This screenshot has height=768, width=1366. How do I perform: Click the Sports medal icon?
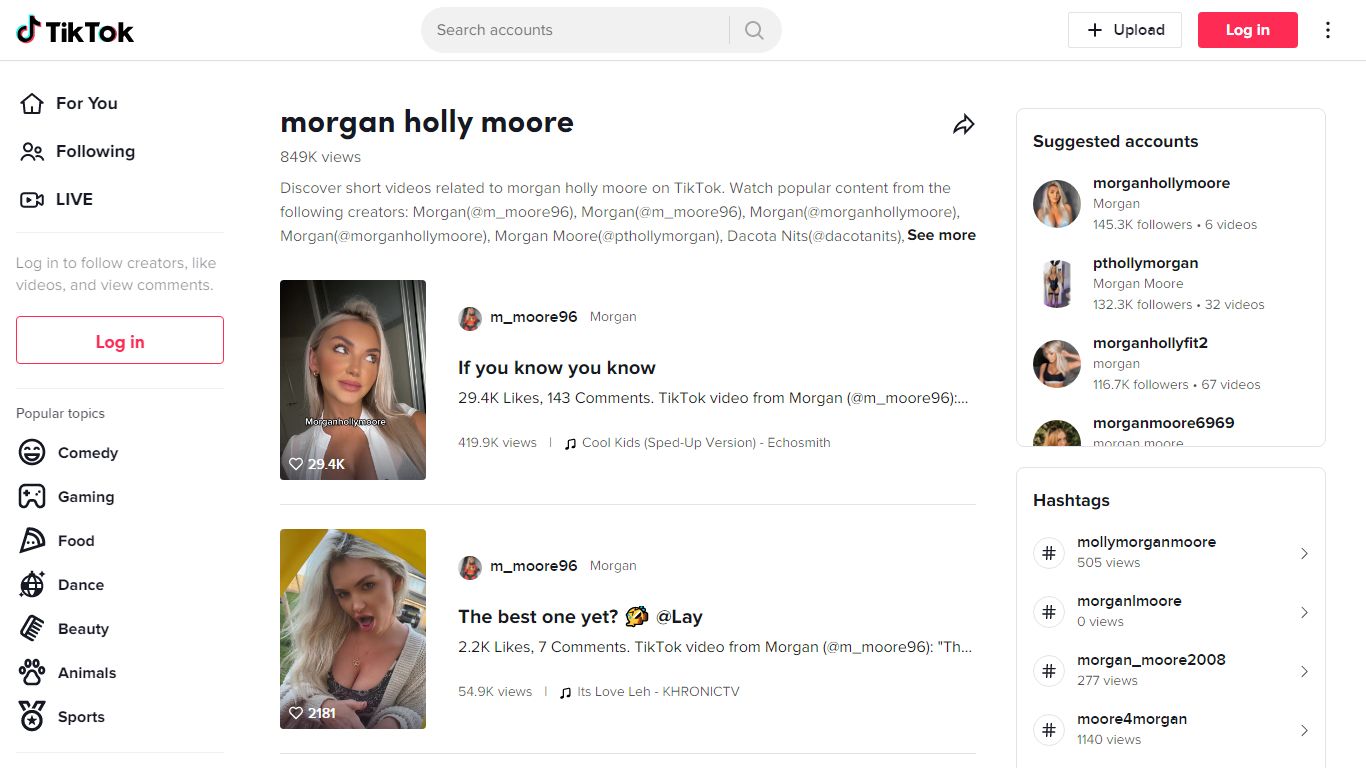point(32,717)
